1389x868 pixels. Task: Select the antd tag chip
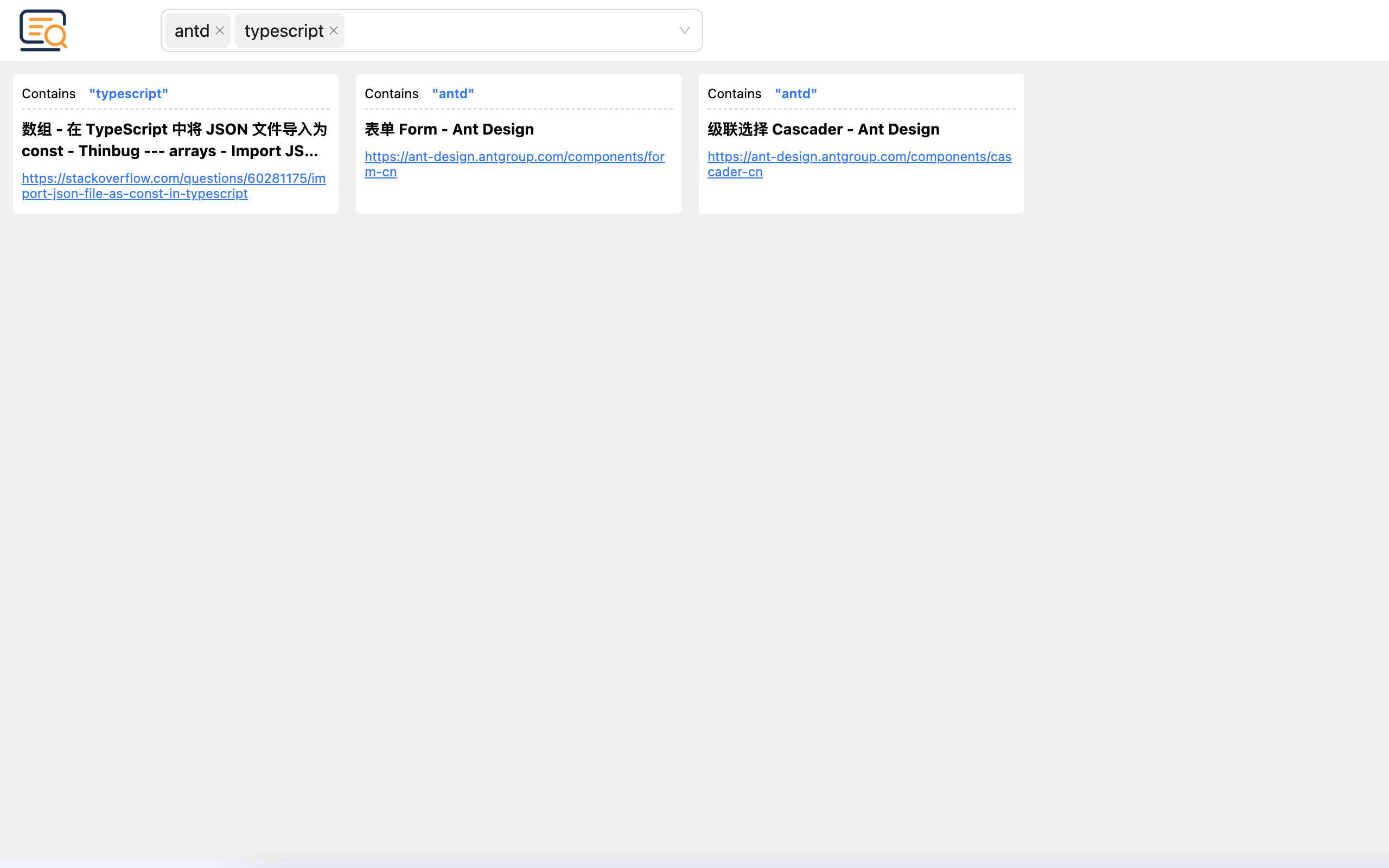(x=197, y=30)
